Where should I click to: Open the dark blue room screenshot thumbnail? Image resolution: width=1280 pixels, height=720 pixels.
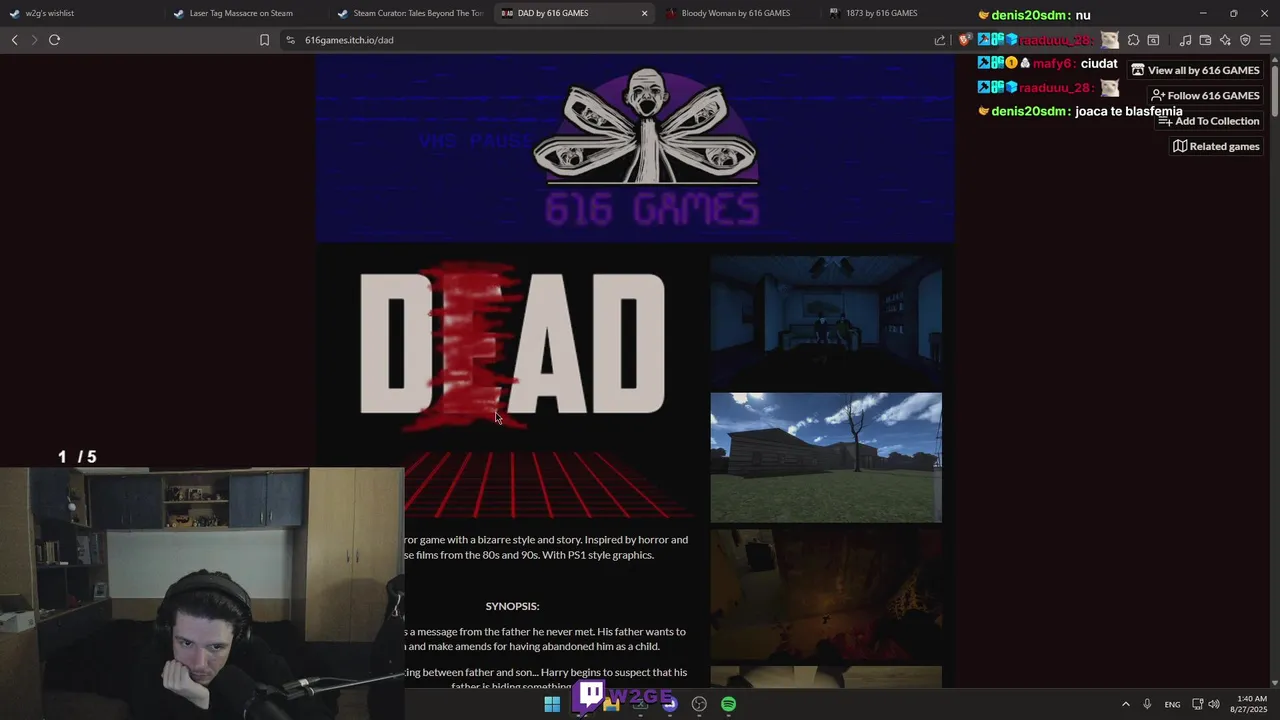coord(826,321)
